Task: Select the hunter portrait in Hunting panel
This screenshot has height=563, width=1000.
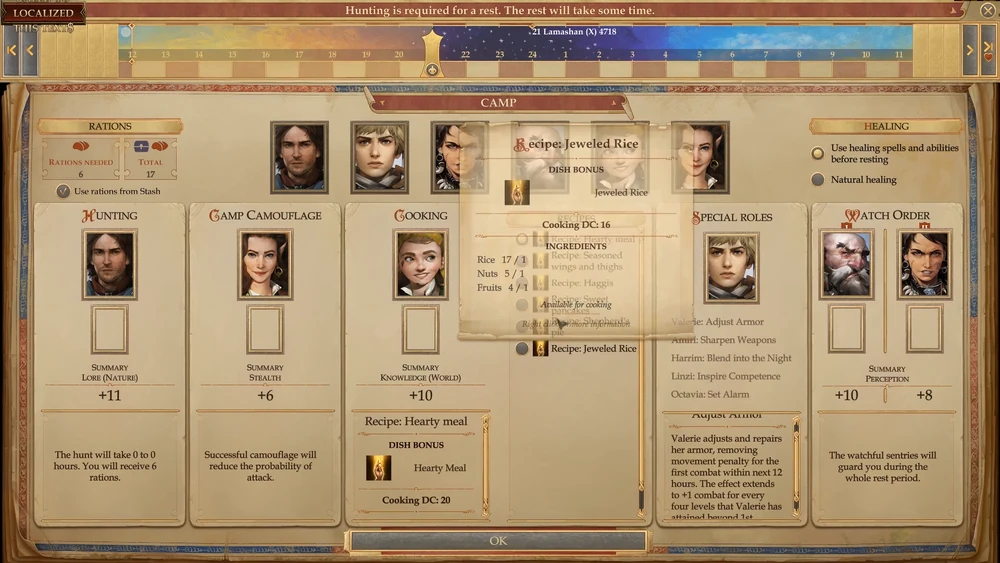Action: (x=109, y=265)
